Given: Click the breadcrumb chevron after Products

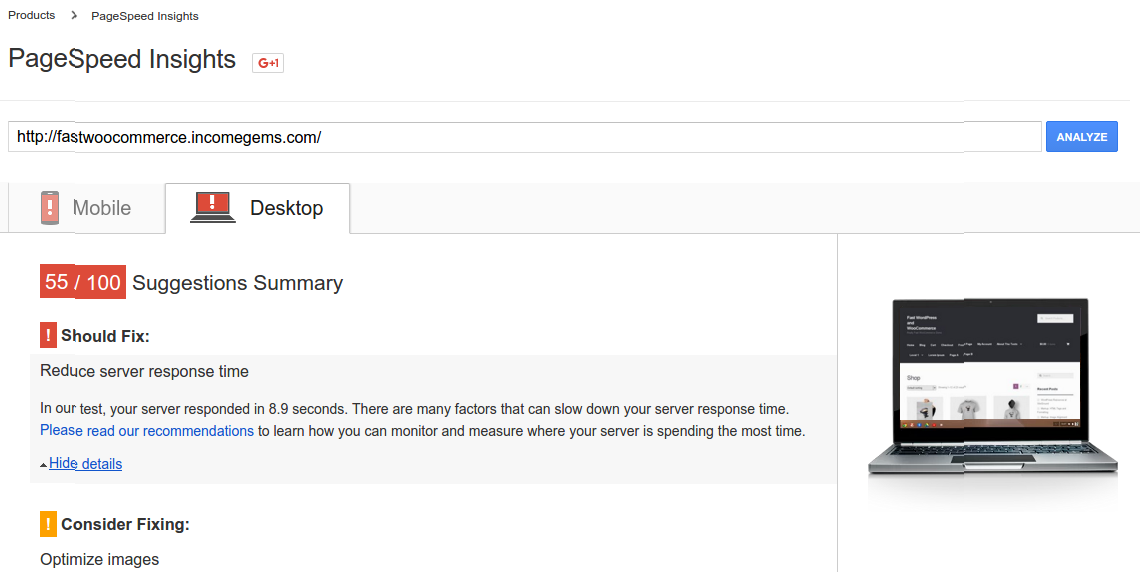Looking at the screenshot, I should point(74,15).
